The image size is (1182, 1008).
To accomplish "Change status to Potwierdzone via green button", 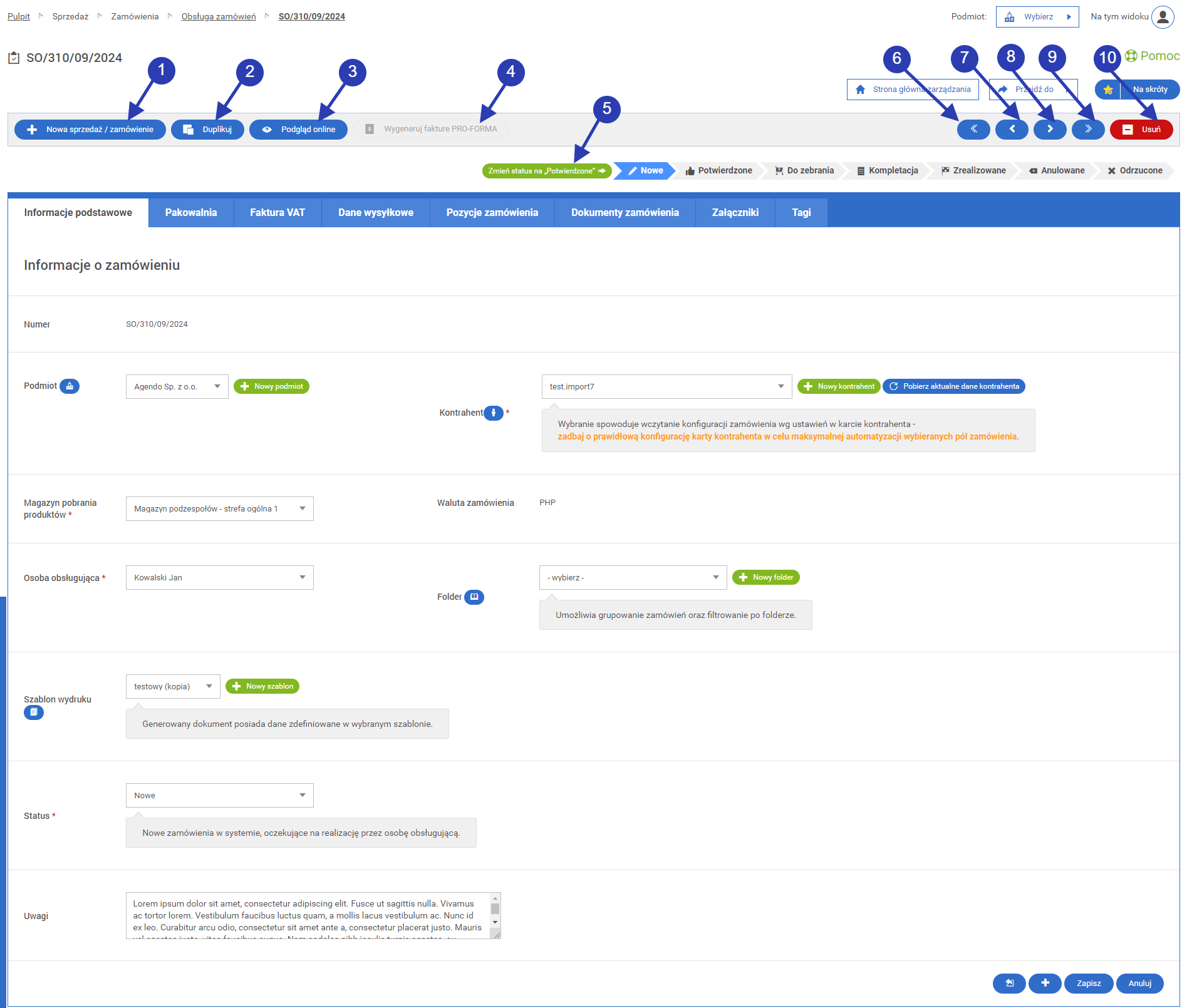I will click(x=546, y=171).
